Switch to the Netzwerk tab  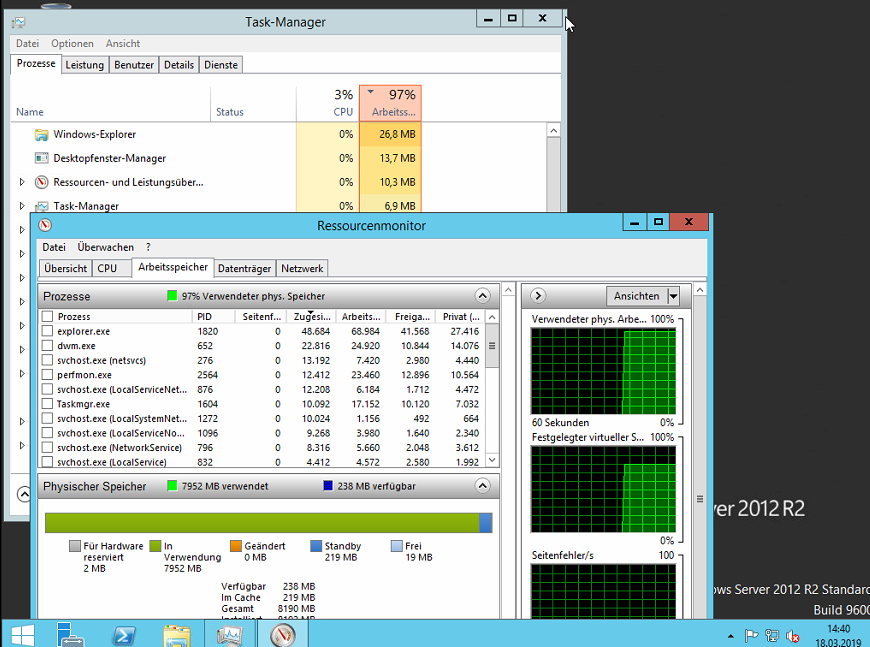[x=302, y=269]
